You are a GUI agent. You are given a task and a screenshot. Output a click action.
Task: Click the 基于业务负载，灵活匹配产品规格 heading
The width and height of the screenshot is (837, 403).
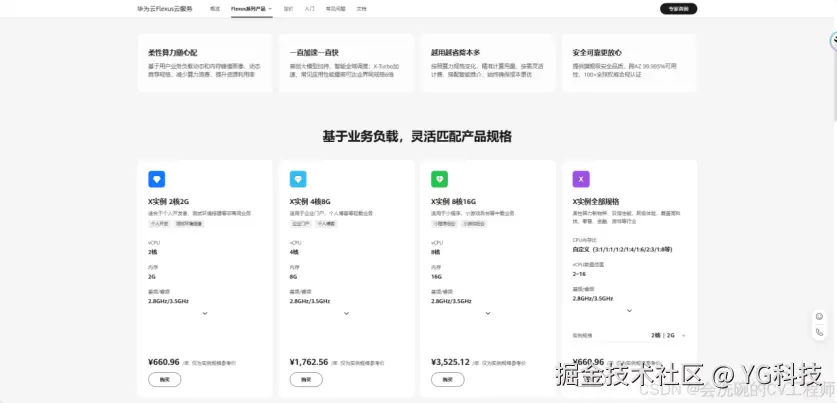click(417, 137)
